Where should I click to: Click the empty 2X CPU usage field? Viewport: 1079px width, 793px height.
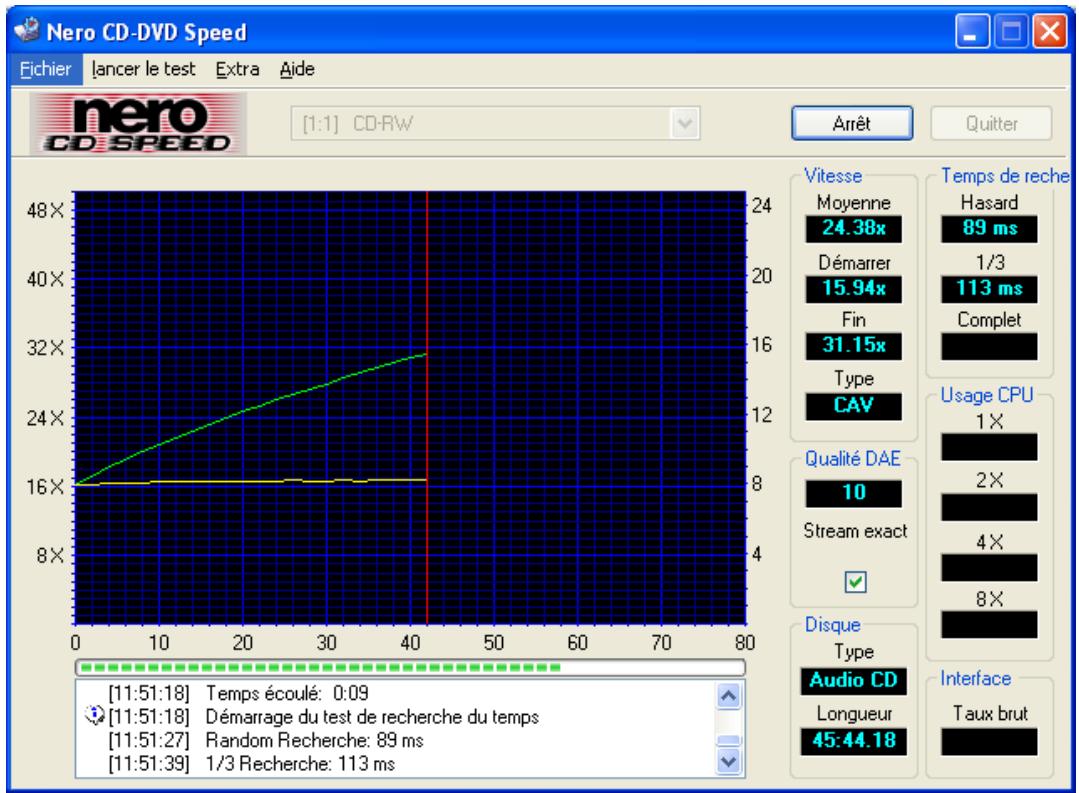click(x=989, y=507)
